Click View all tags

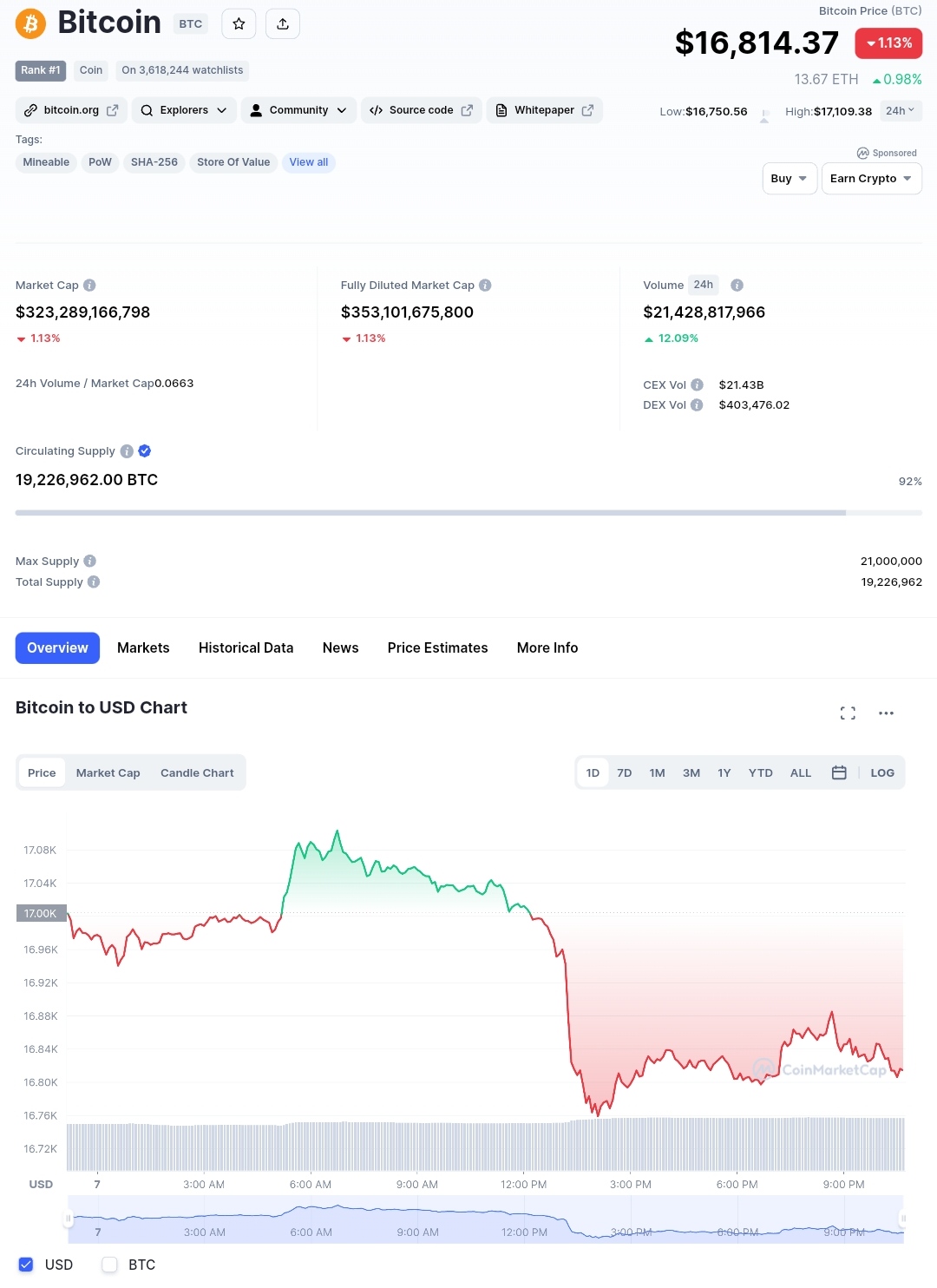tap(309, 162)
